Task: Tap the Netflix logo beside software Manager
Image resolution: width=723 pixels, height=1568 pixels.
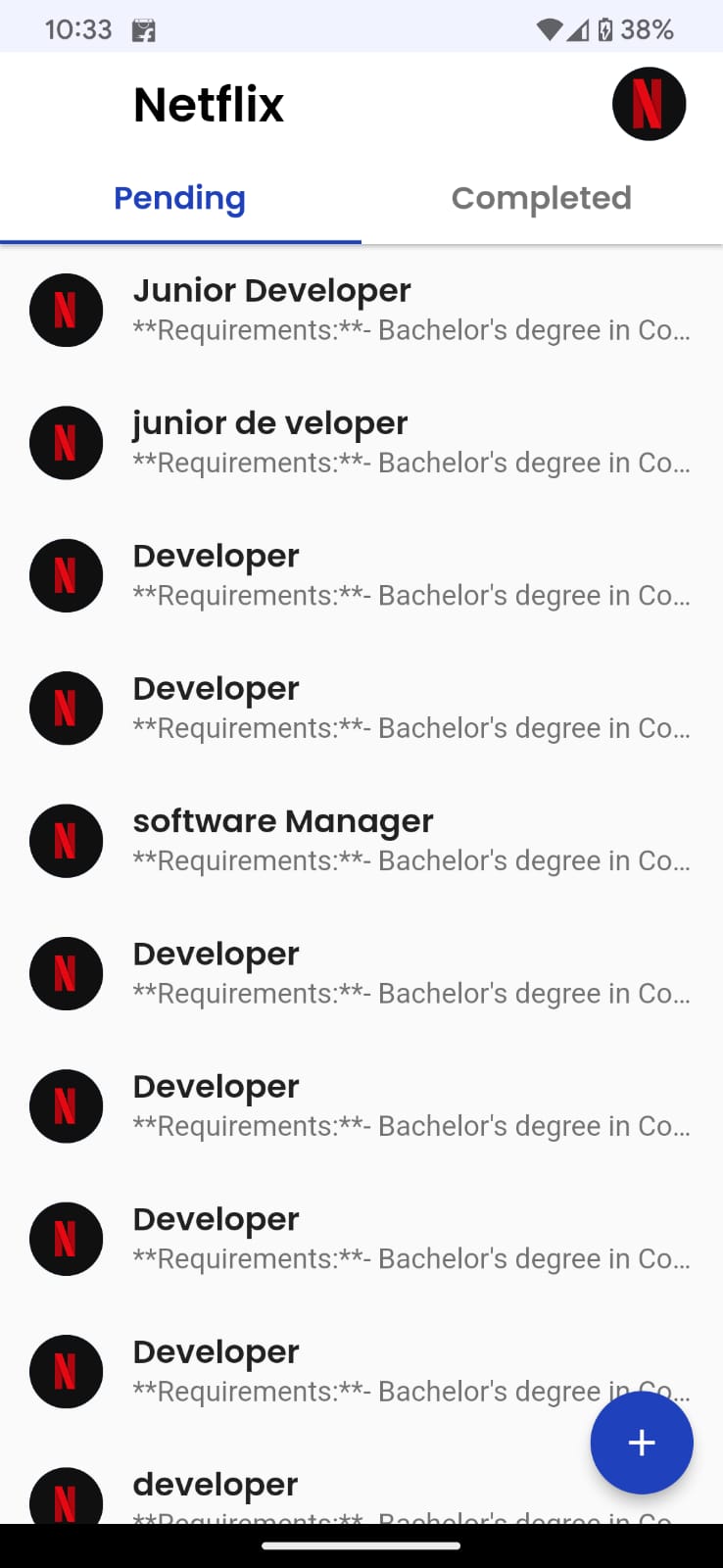Action: 66,841
